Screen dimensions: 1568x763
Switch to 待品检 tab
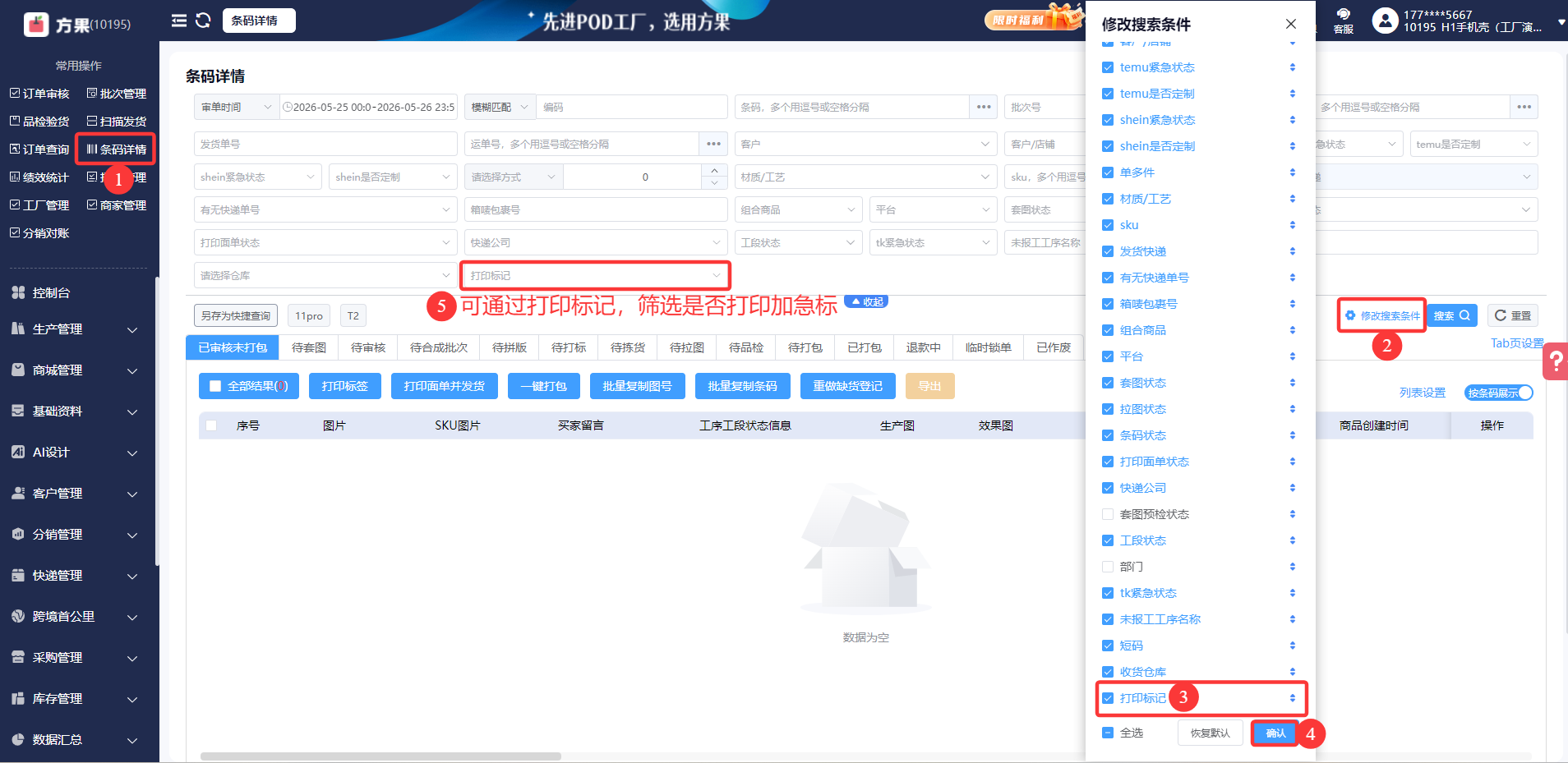pos(746,347)
